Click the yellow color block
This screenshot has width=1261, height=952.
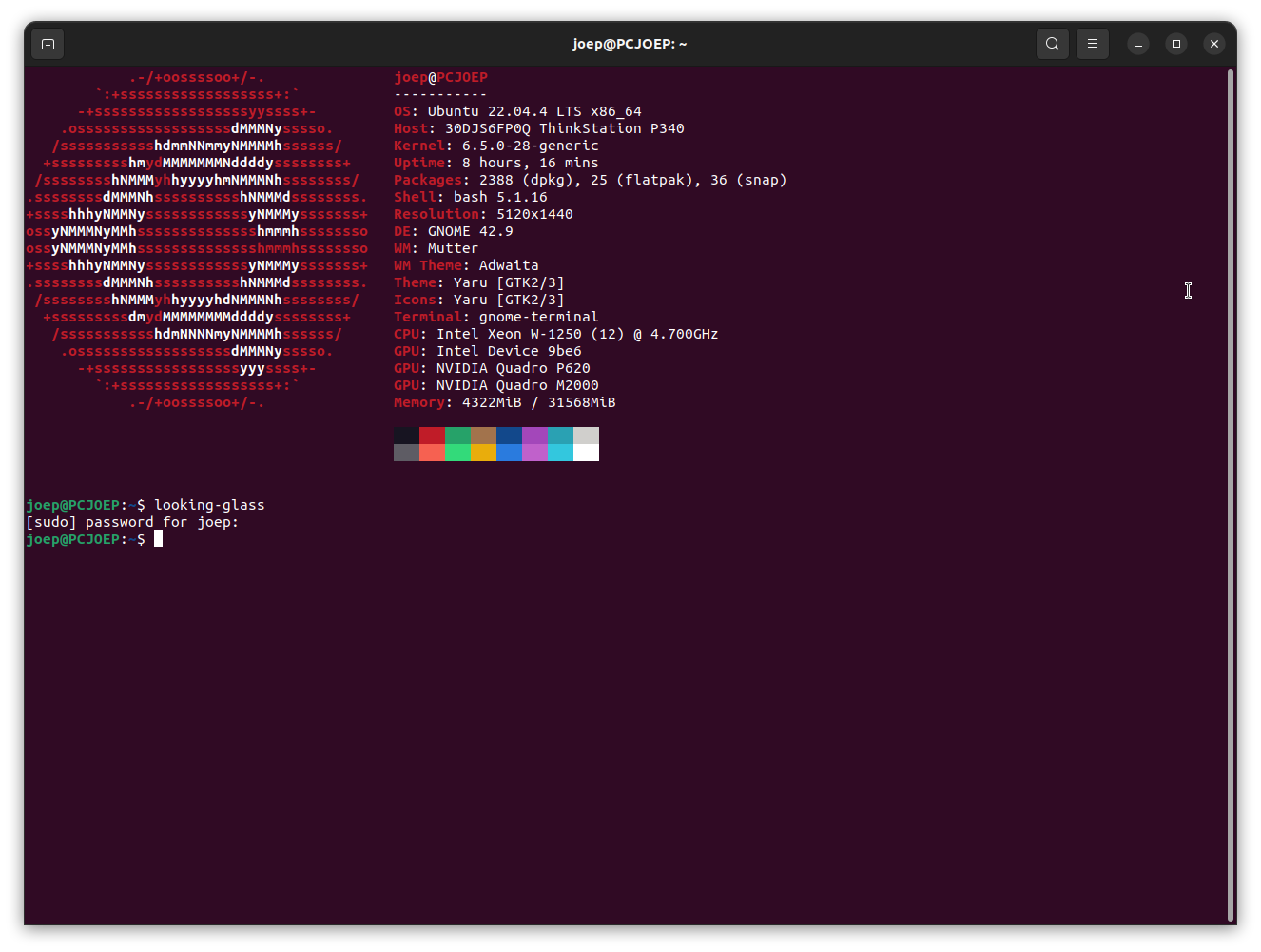[x=483, y=453]
